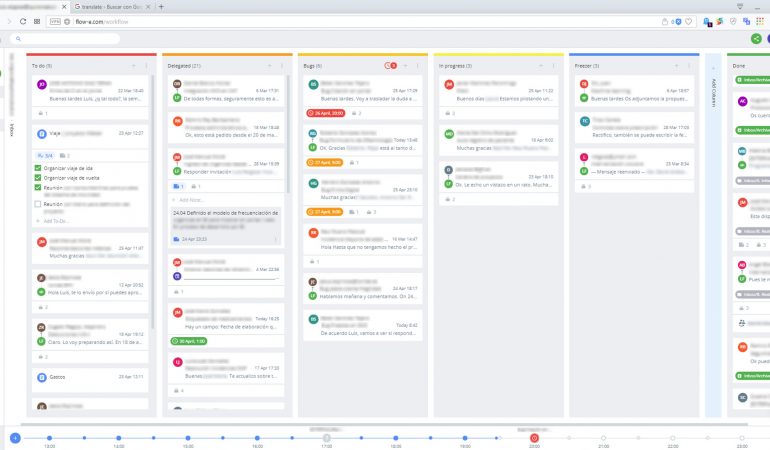This screenshot has width=770, height=450.
Task: Open the Freezer column options menu
Action: point(689,65)
